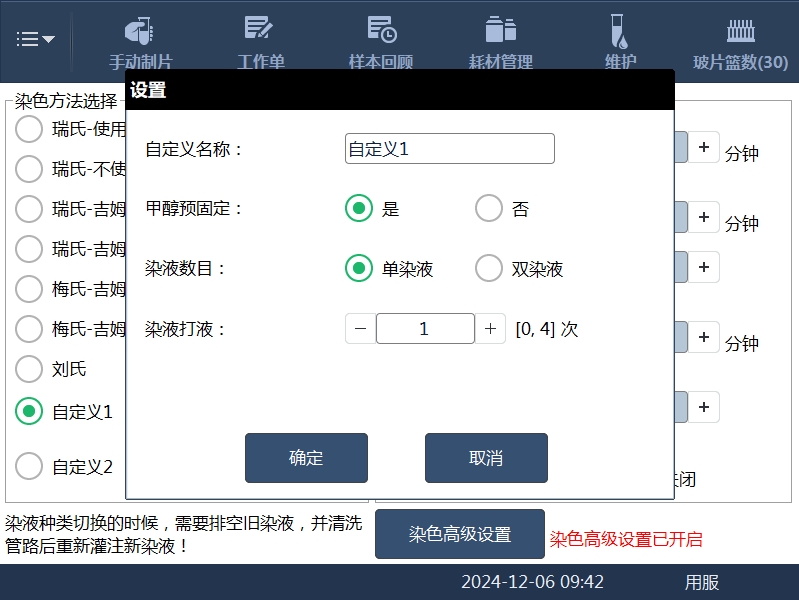Click the stain dispensing count value field
Viewport: 799px width, 600px height.
point(425,329)
